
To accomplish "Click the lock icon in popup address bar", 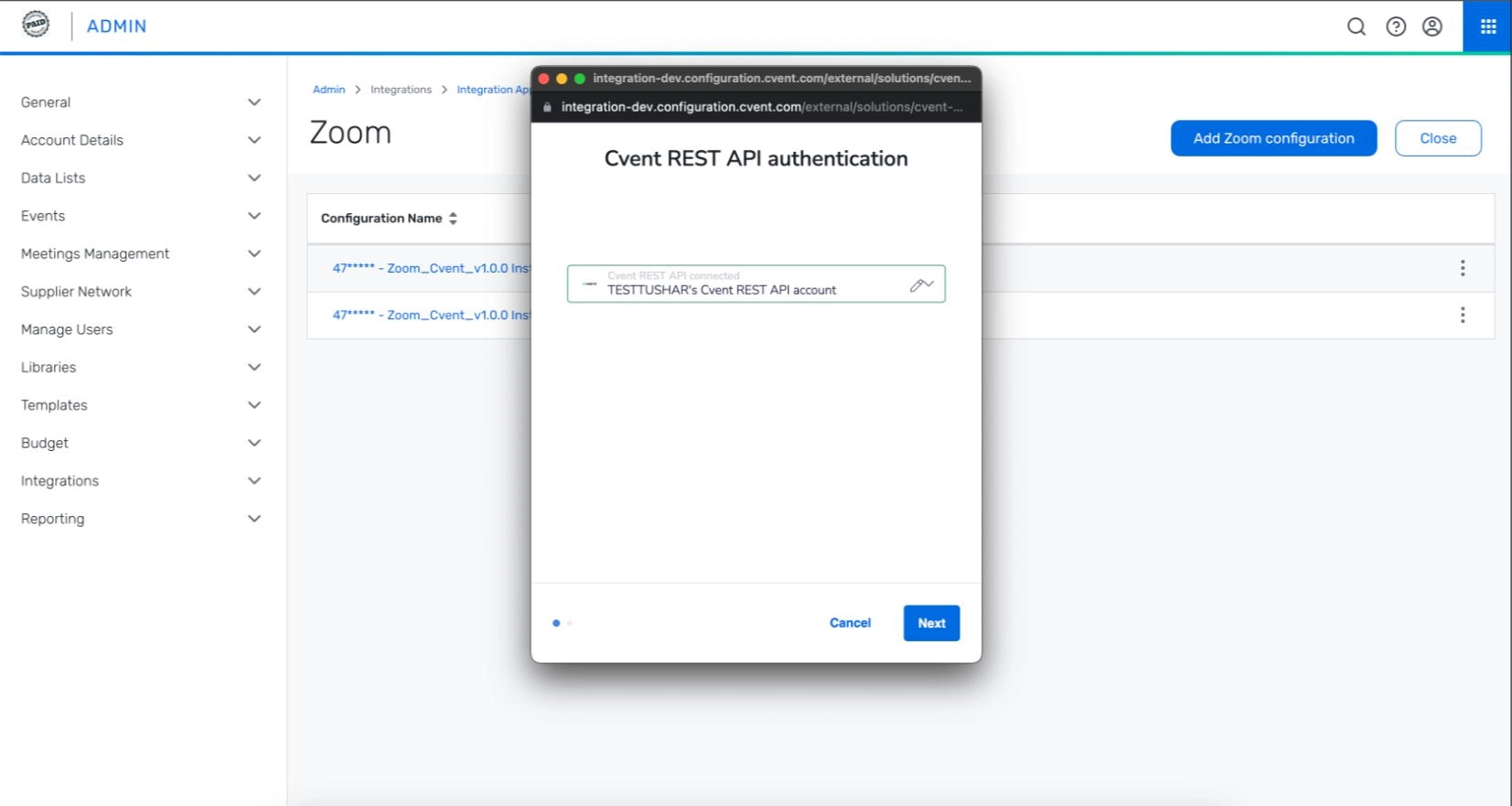I will click(x=547, y=107).
